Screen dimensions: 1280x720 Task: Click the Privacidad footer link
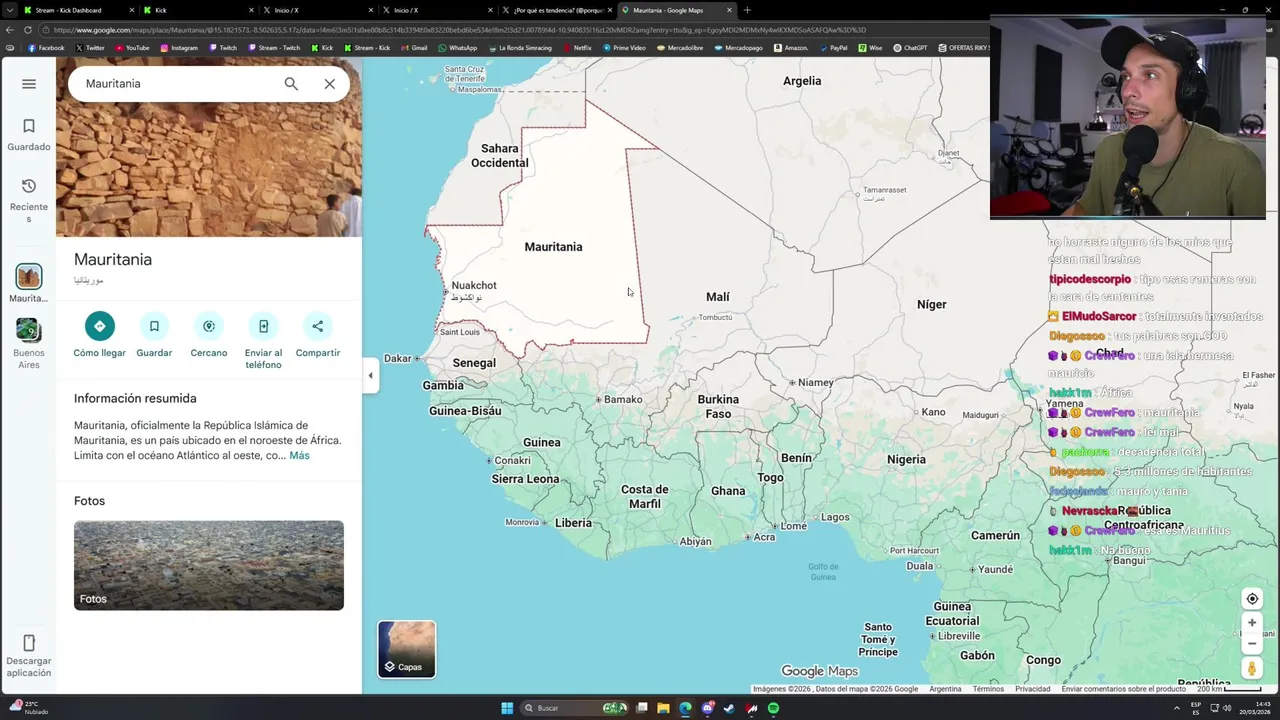click(1033, 689)
